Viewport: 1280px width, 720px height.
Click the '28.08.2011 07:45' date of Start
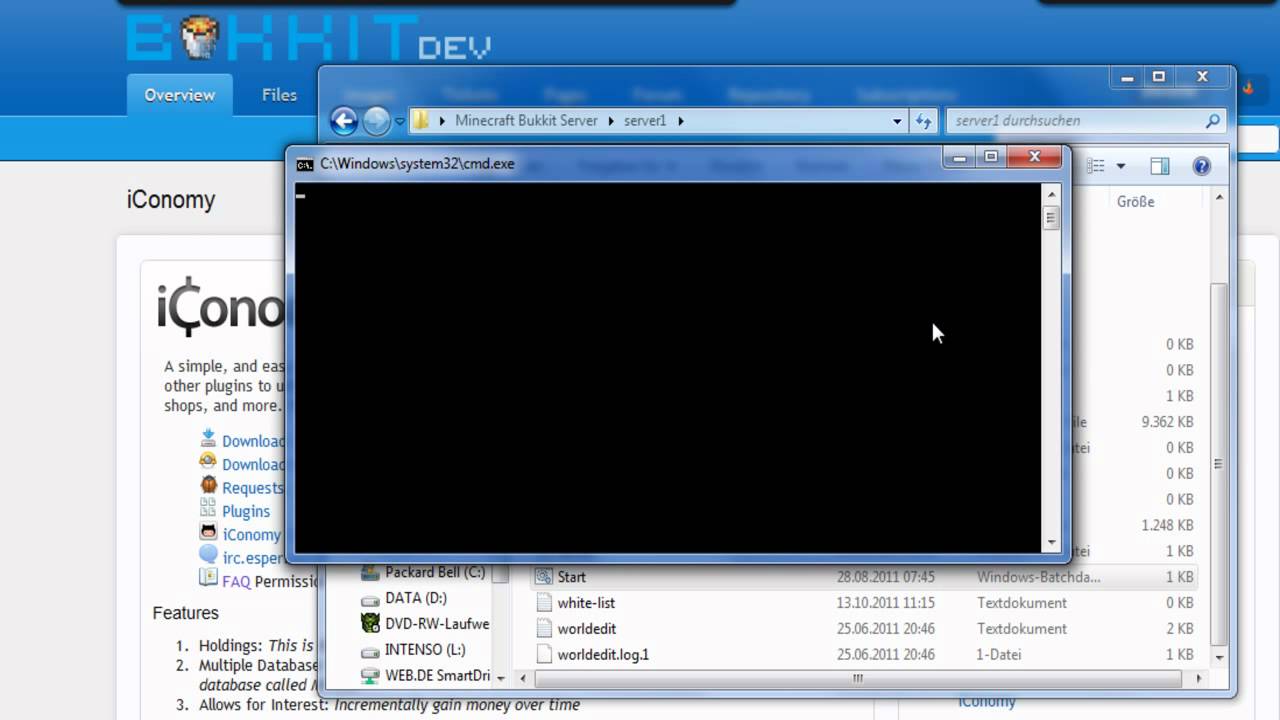[886, 577]
